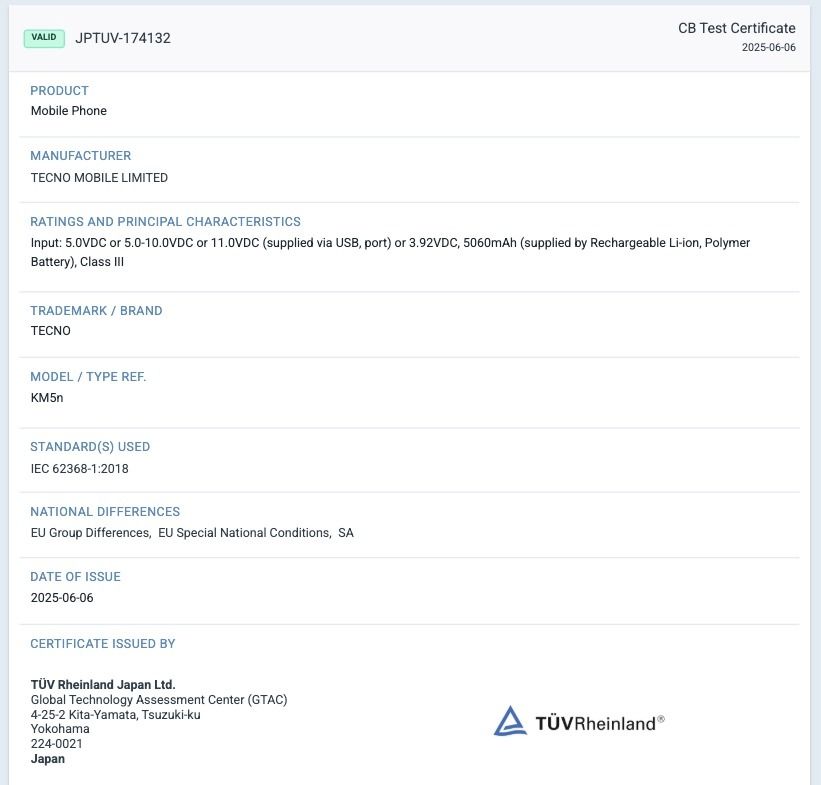Click the green VALID status badge
The height and width of the screenshot is (785, 821).
pyautogui.click(x=44, y=38)
